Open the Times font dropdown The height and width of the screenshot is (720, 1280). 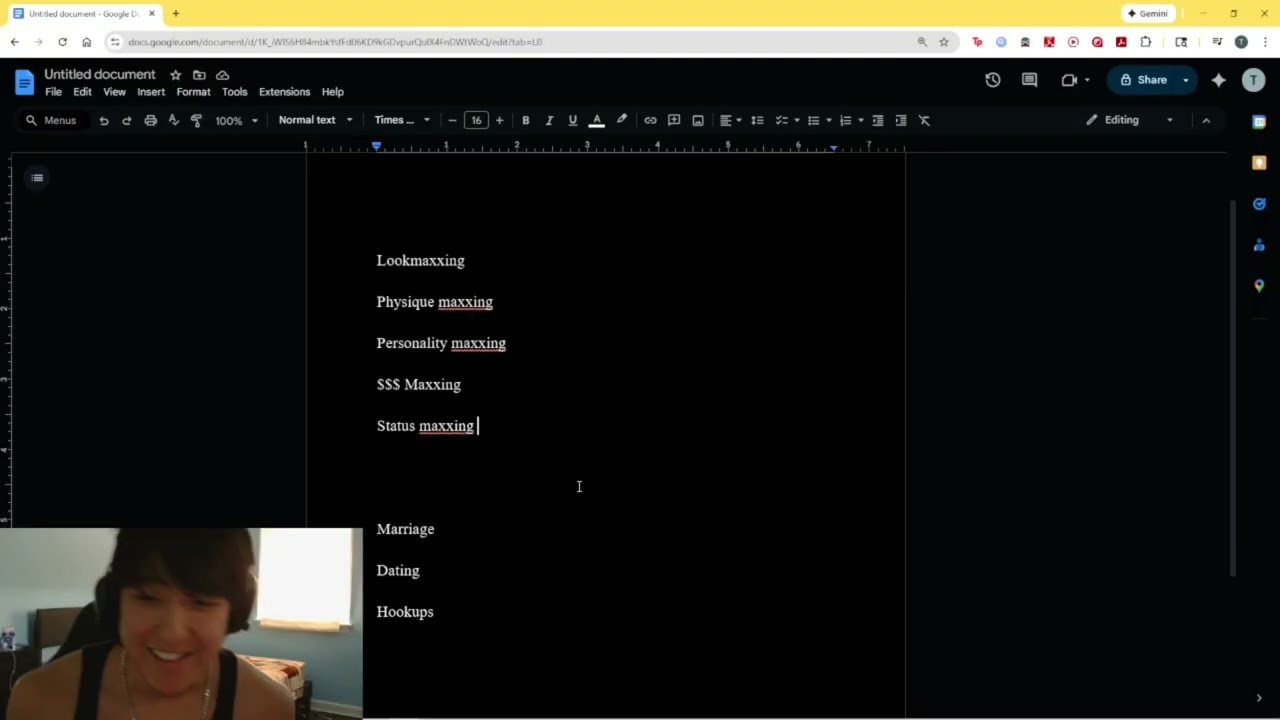click(402, 120)
